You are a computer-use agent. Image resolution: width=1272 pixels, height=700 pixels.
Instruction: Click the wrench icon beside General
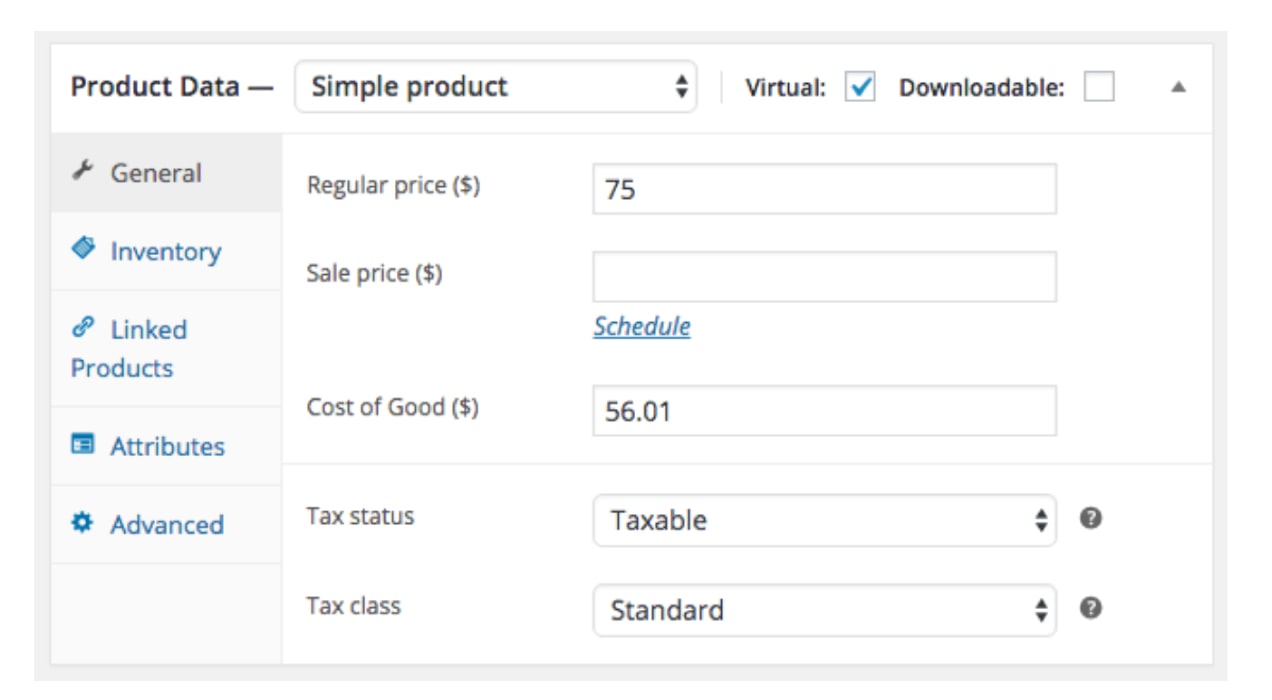81,171
